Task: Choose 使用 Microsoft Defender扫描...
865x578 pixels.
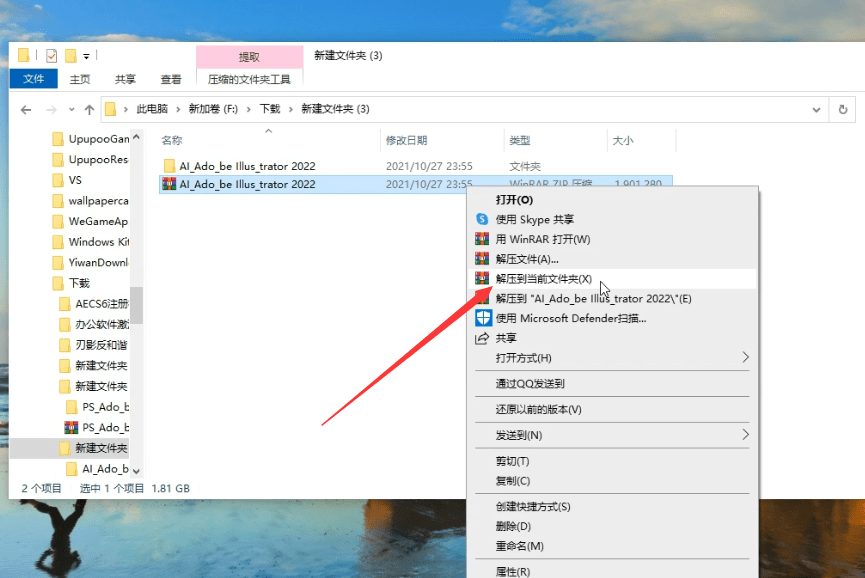Action: (612, 318)
